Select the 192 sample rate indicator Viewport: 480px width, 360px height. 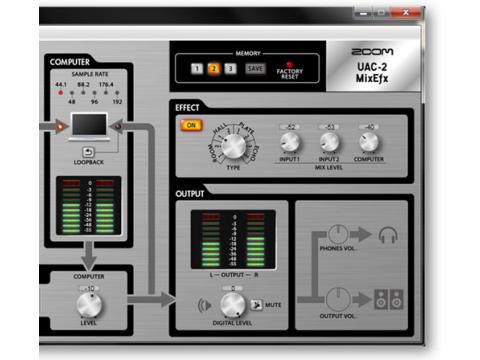click(x=117, y=93)
